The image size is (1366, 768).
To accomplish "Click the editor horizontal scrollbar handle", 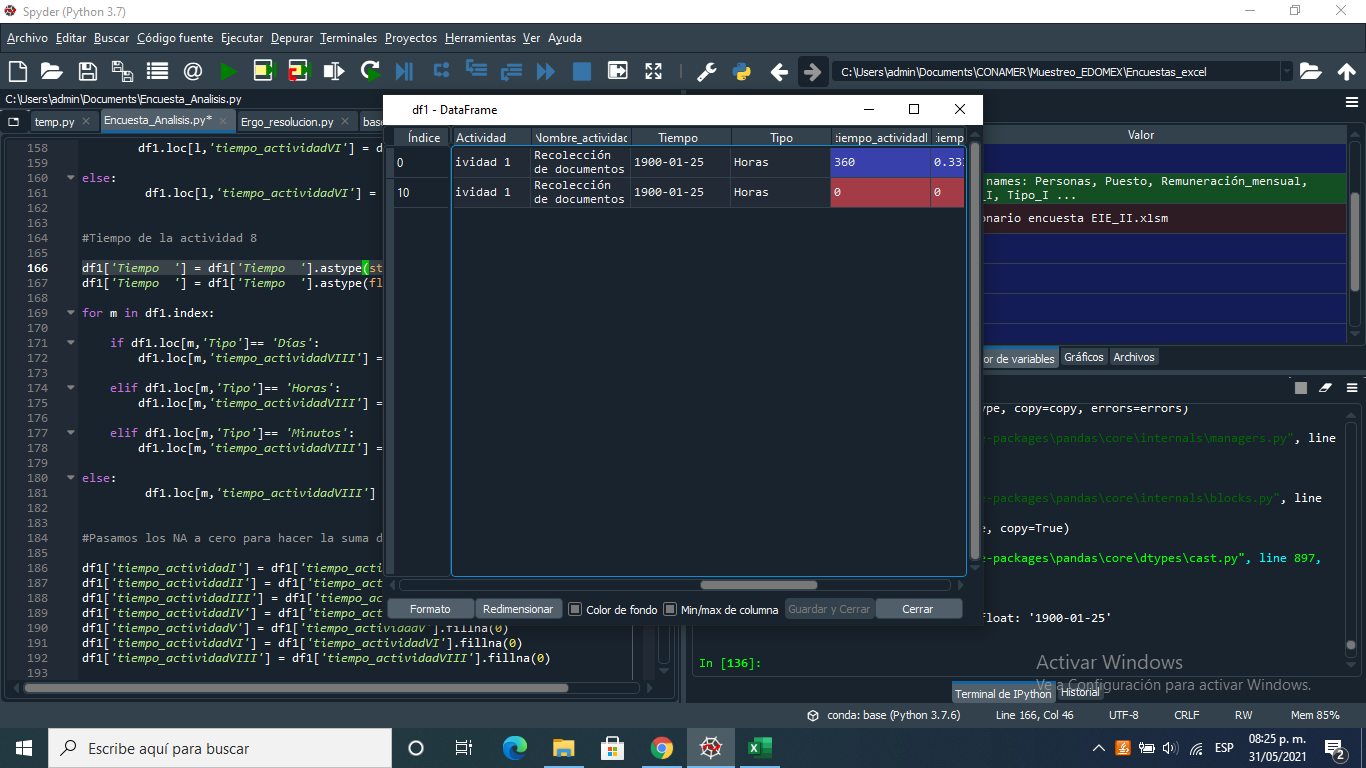I will tap(295, 688).
